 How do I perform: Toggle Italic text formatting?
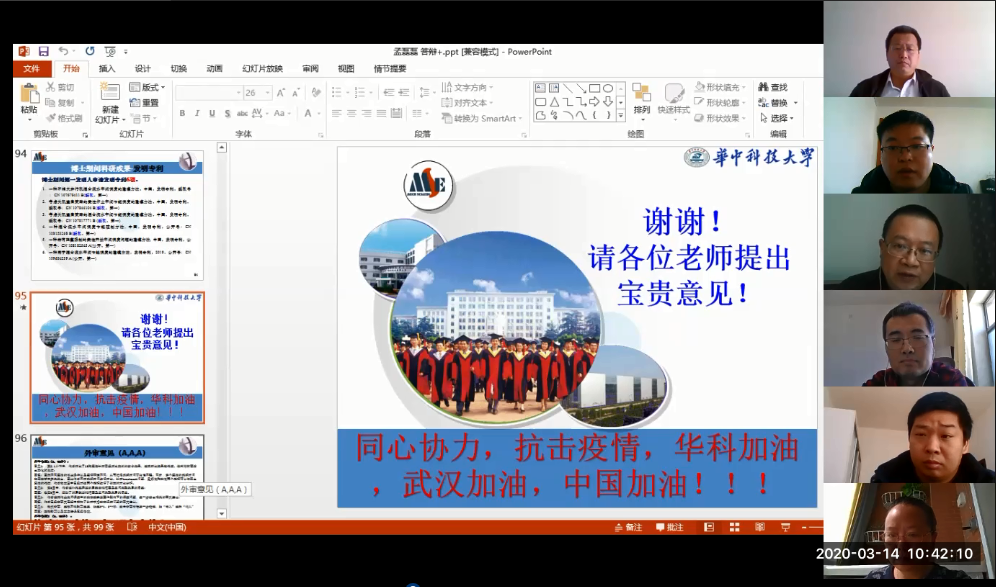coord(197,114)
